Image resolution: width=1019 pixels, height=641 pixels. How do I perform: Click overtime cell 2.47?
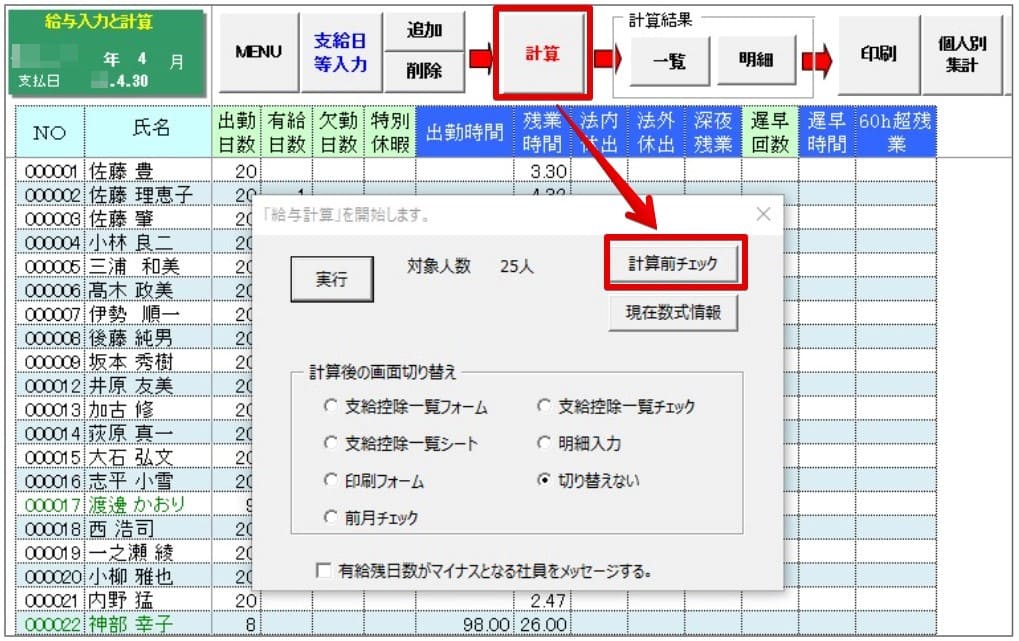542,600
